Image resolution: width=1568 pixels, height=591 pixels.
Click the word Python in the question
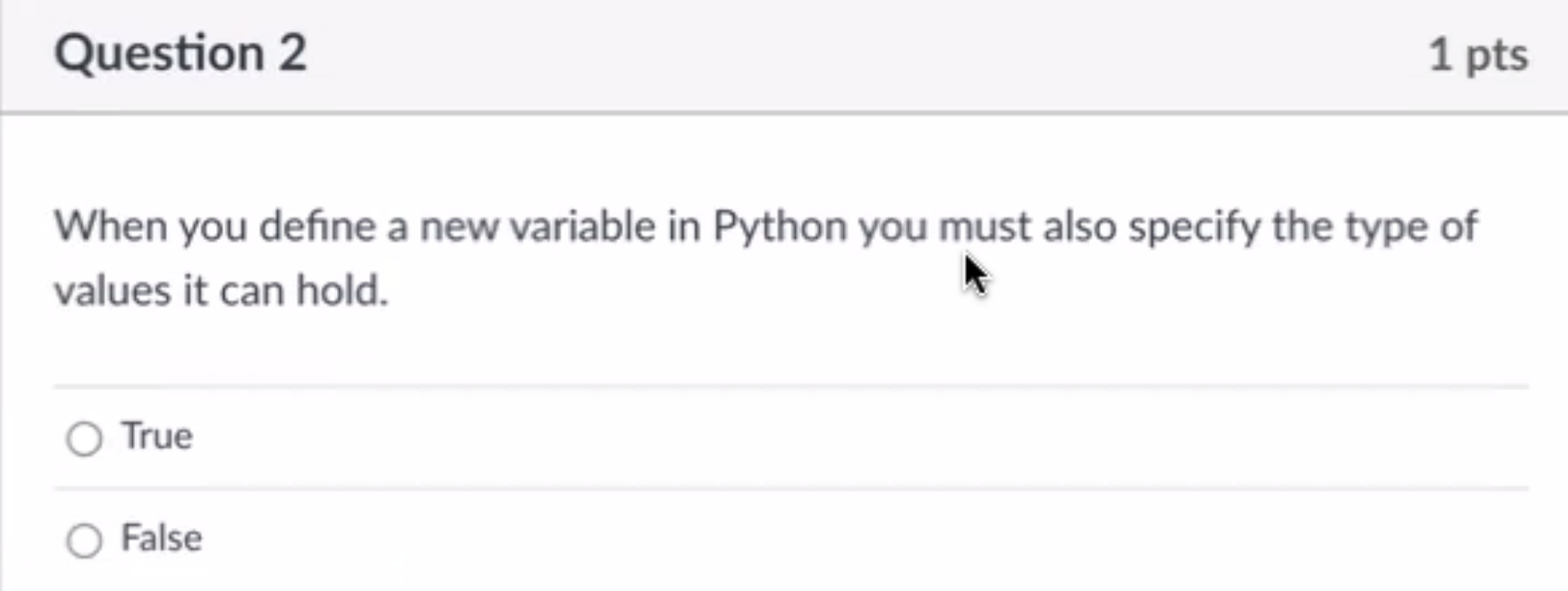pyautogui.click(x=780, y=227)
